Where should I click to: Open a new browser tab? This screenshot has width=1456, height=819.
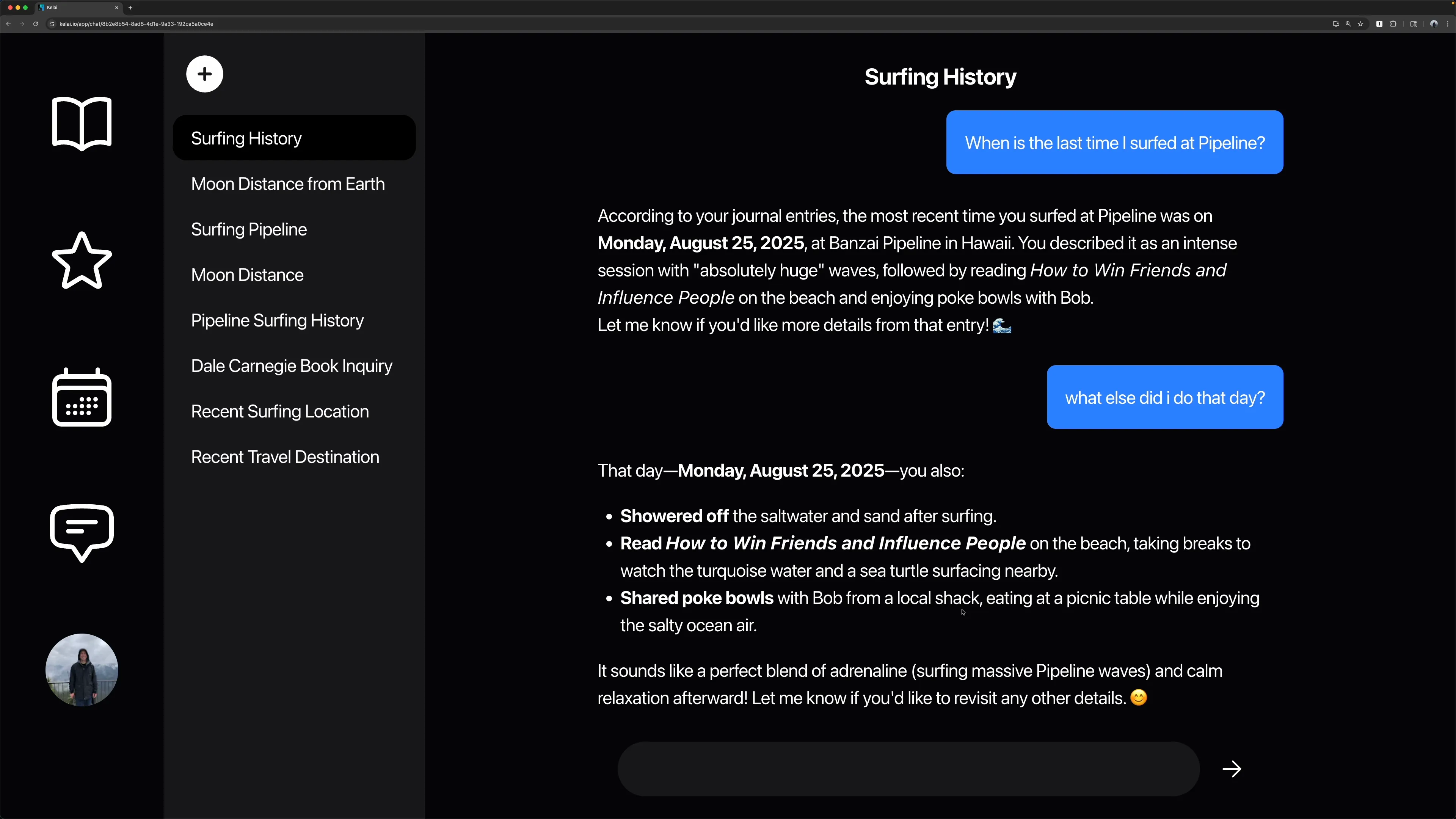pyautogui.click(x=130, y=7)
